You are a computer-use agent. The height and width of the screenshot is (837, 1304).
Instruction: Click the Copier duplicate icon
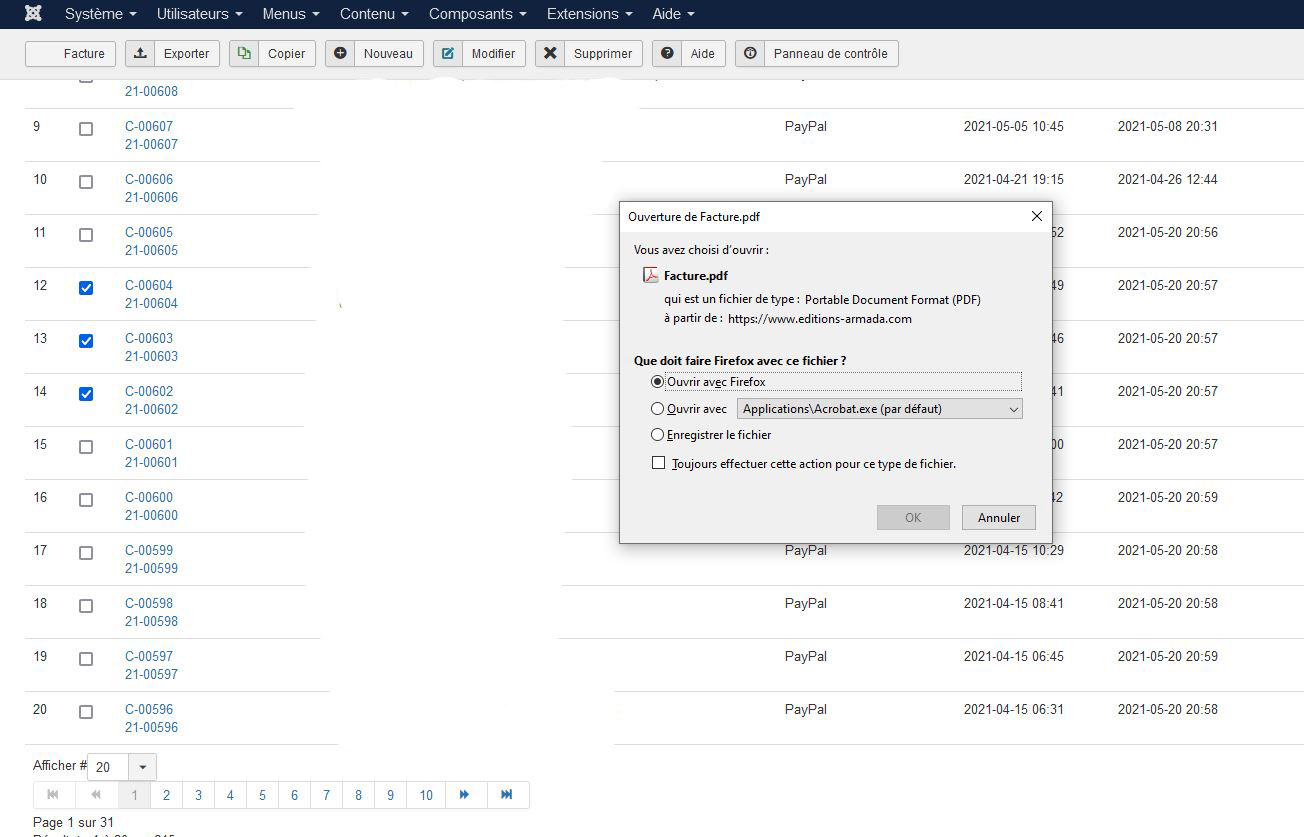[x=245, y=53]
